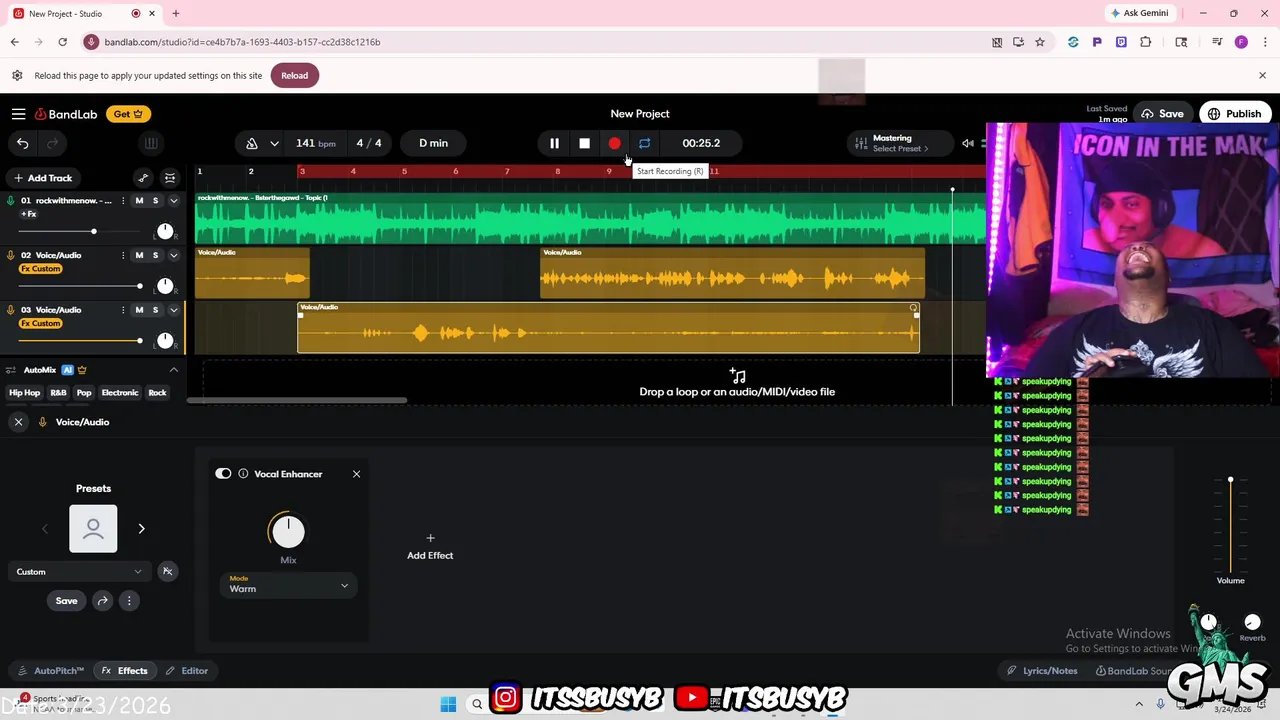Click Reload in the settings banner

click(294, 76)
